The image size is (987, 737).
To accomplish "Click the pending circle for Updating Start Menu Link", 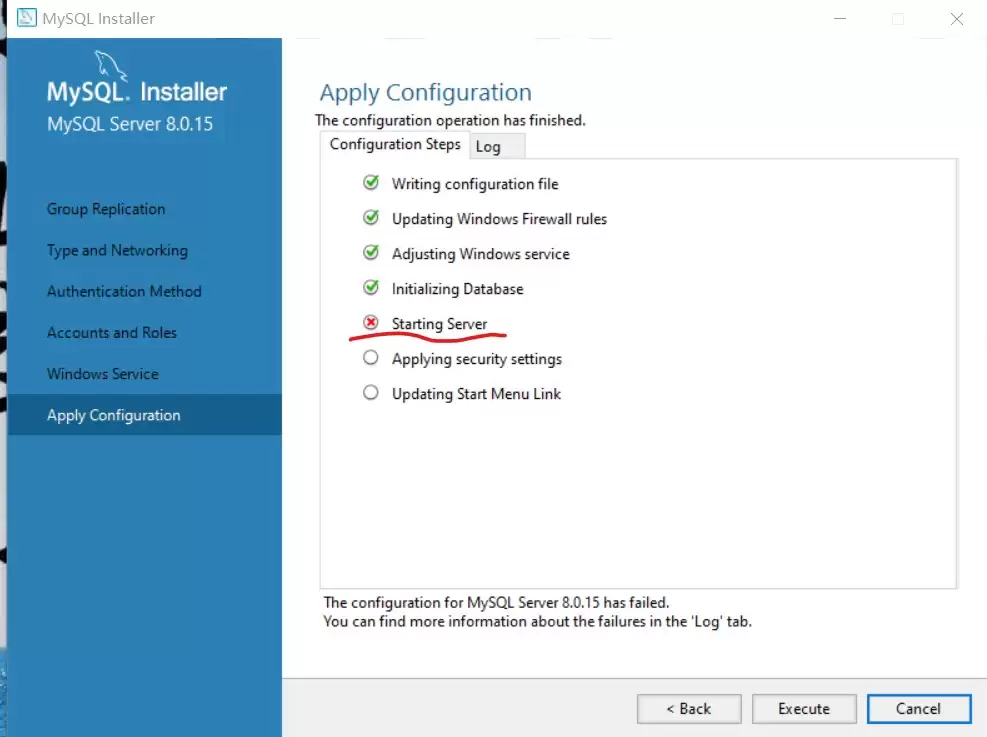I will point(371,393).
